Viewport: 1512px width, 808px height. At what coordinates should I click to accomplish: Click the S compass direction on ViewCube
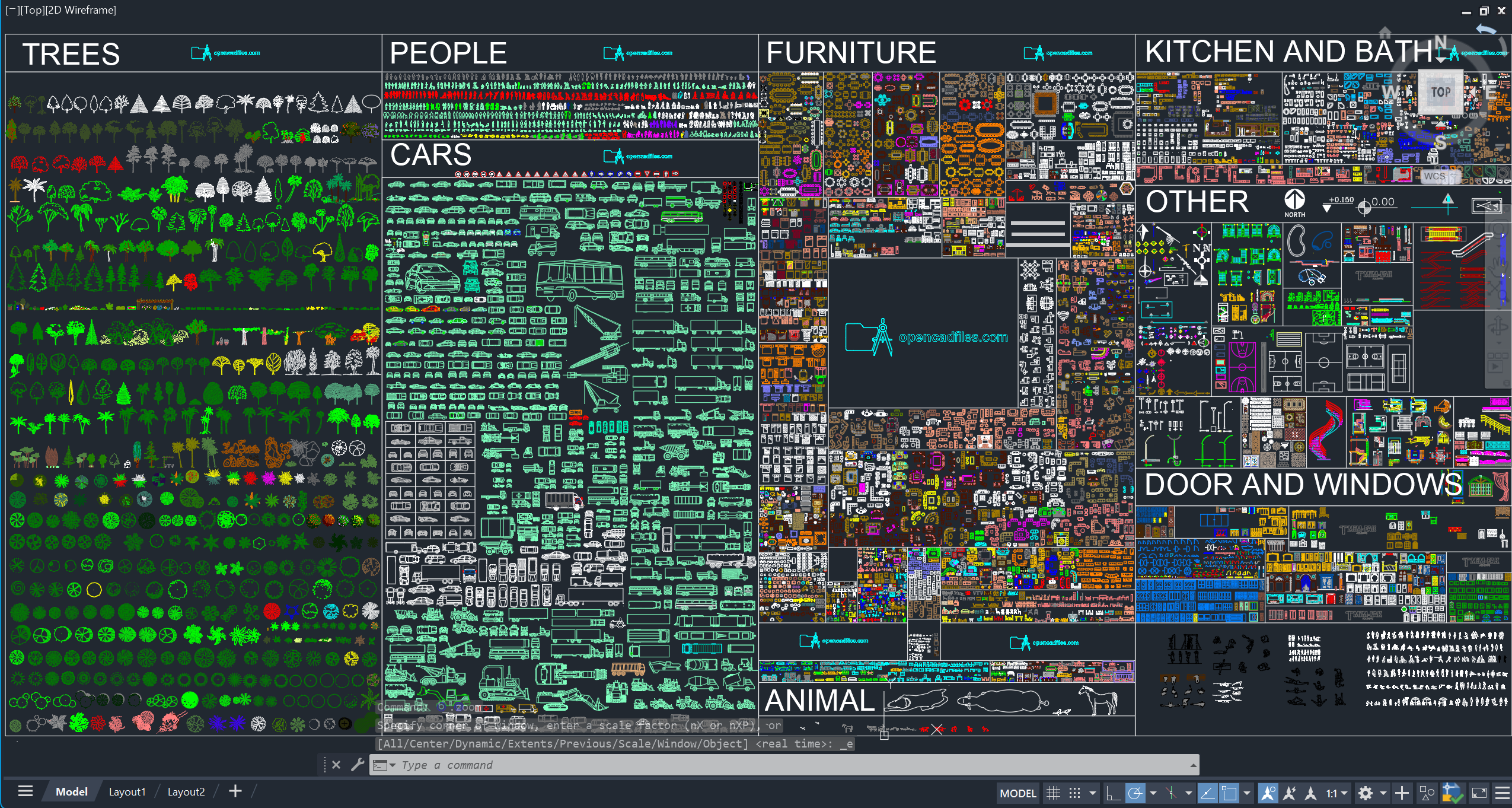point(1441,142)
